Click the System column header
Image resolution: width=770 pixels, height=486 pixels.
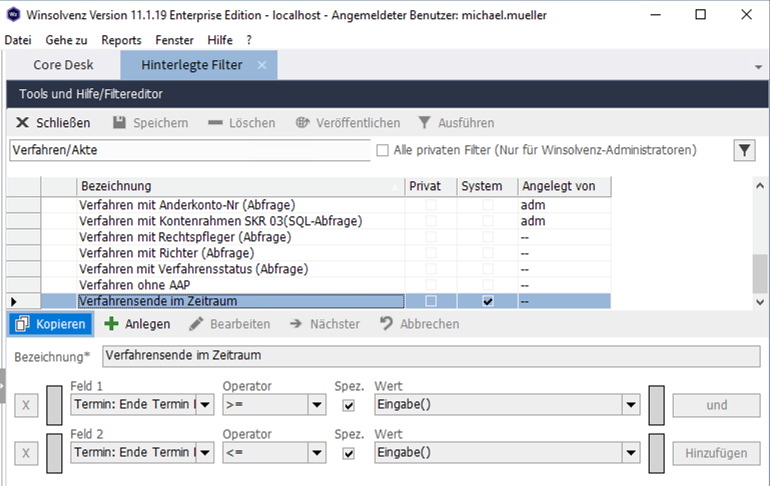click(x=487, y=186)
